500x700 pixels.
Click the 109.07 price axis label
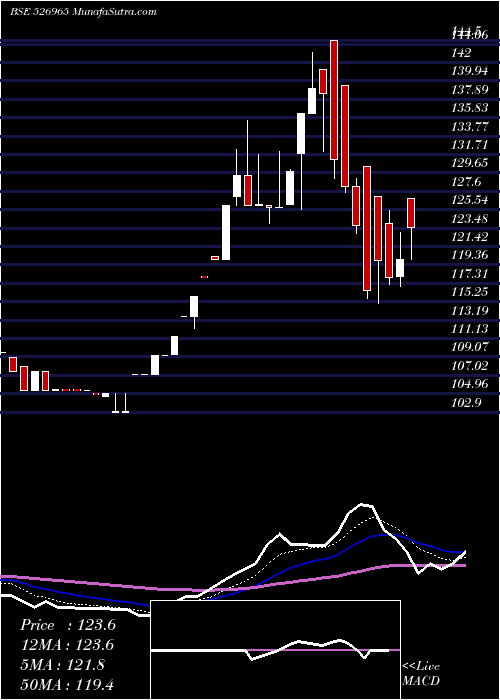click(x=470, y=347)
